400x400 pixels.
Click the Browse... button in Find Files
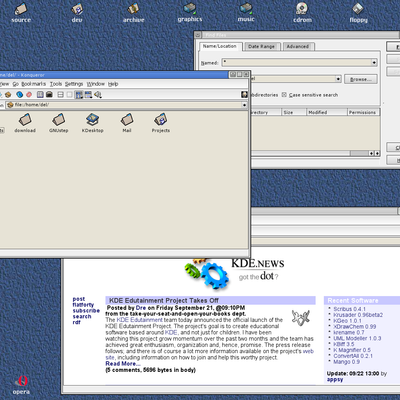coord(361,79)
